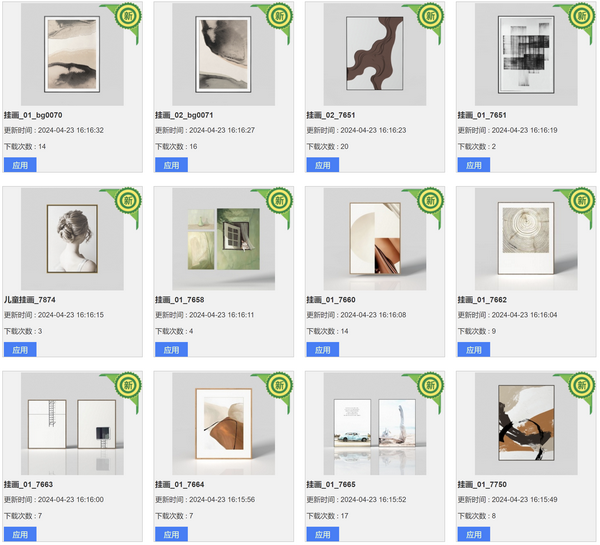Image resolution: width=600 pixels, height=545 pixels.
Task: Click the 挂画_01_7665 title text
Action: [x=331, y=485]
